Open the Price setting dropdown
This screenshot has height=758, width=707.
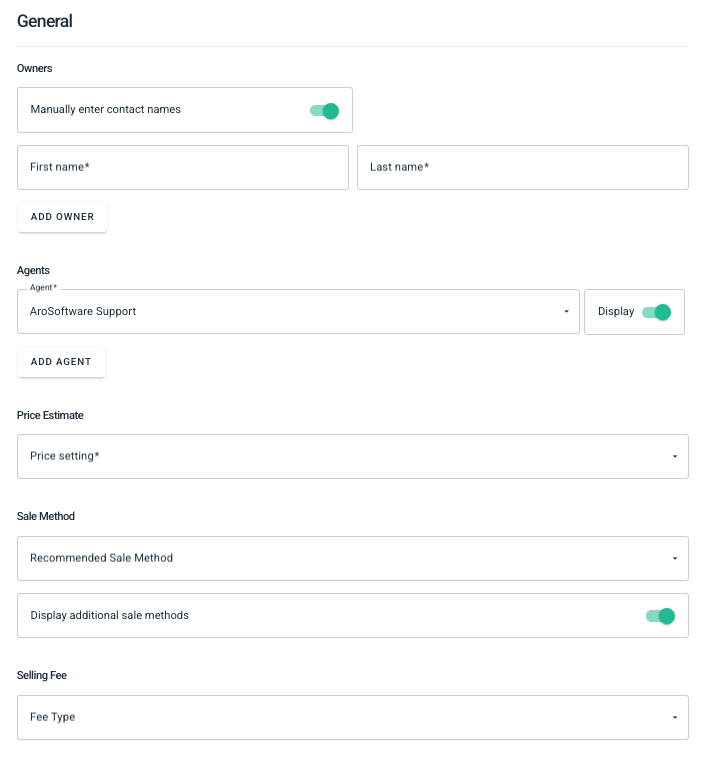[353, 456]
